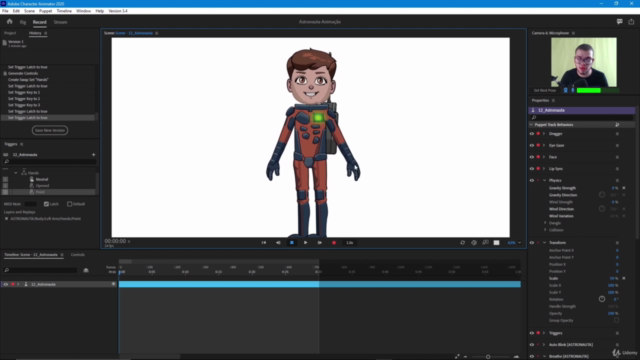
Task: Open the Timeline menu in the menu bar
Action: click(64, 11)
